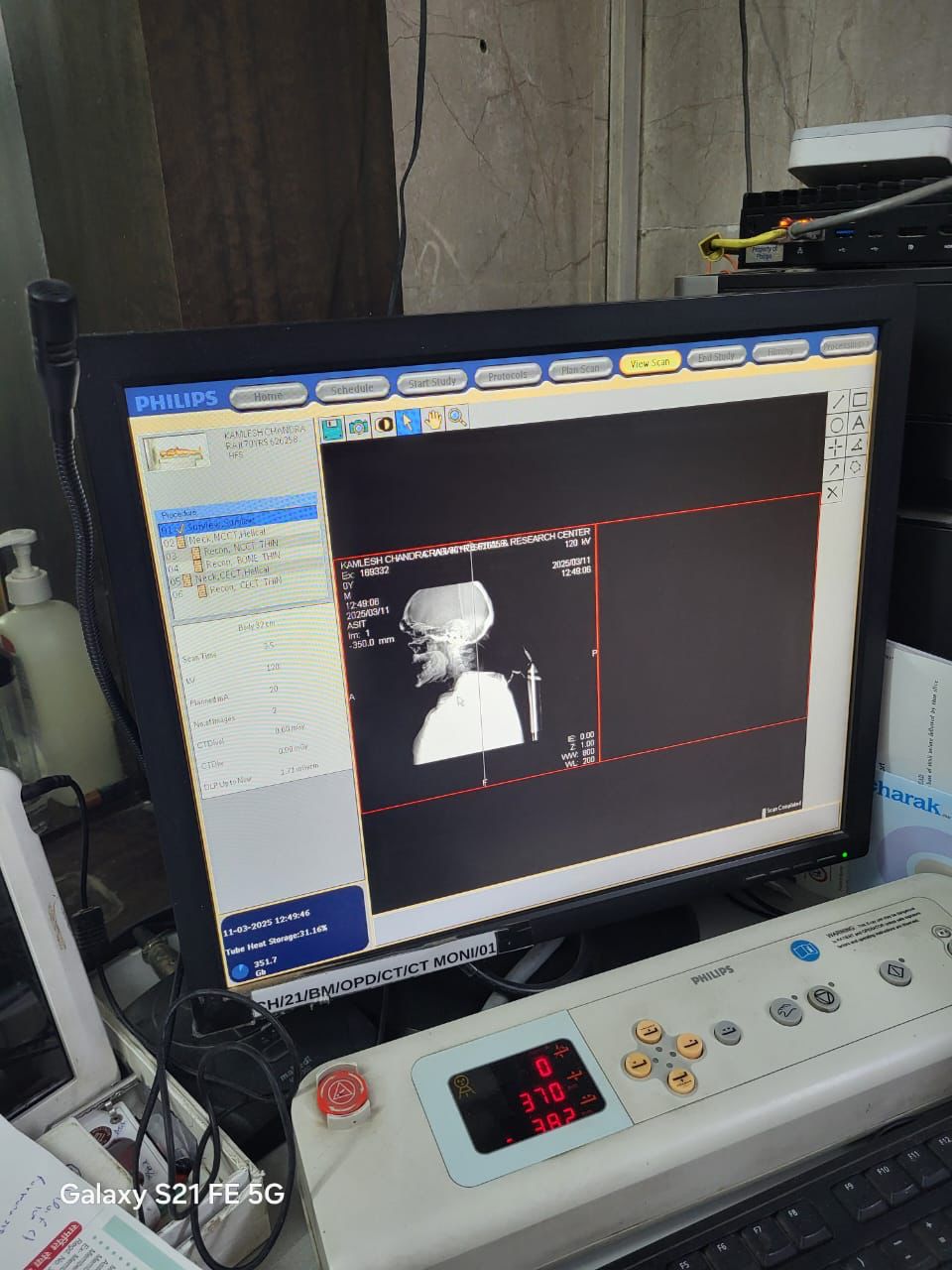Open the Processing tab
This screenshot has width=952, height=1270.
coord(848,345)
